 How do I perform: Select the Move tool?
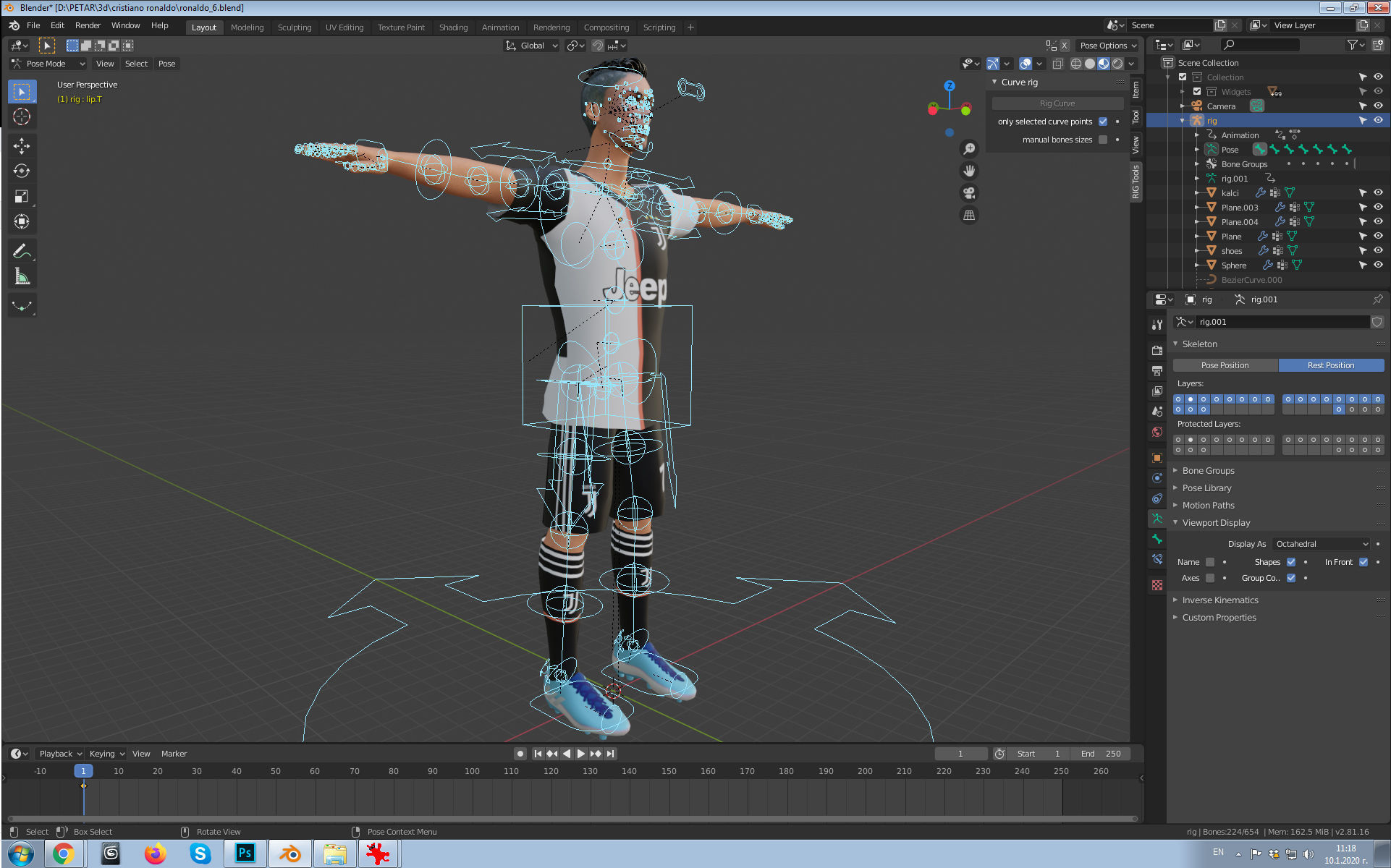tap(22, 146)
